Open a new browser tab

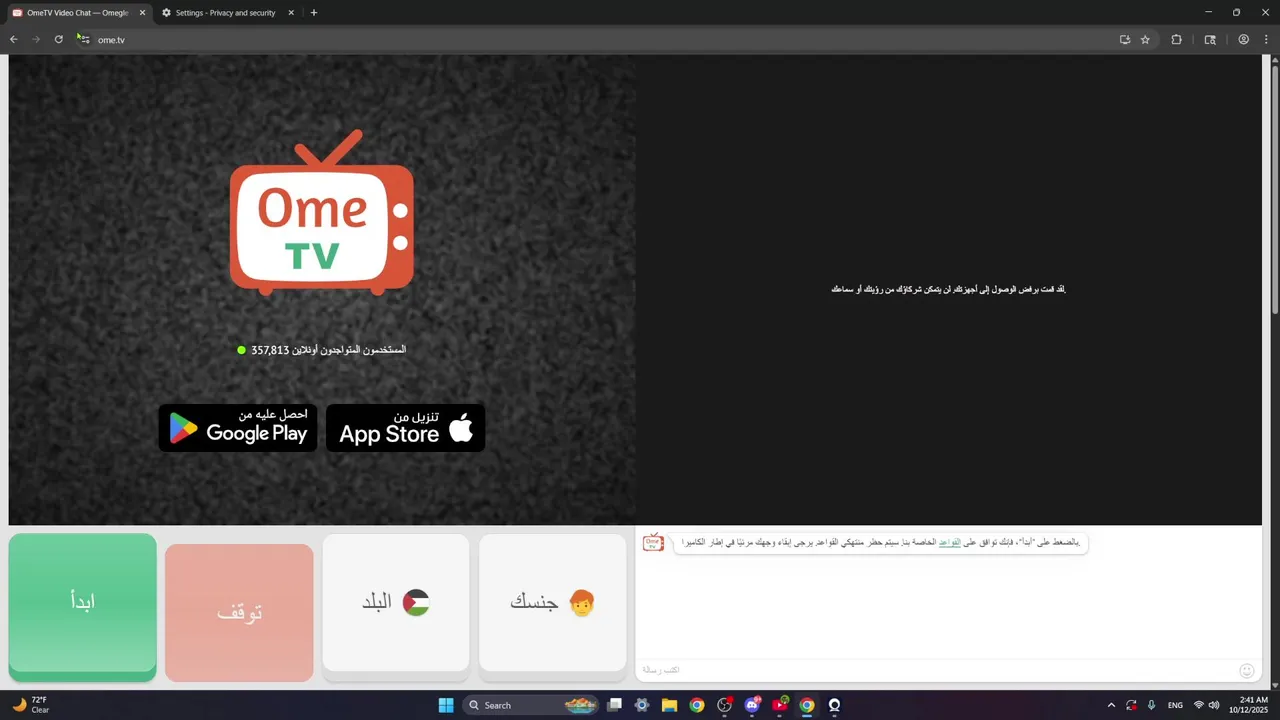tap(314, 13)
